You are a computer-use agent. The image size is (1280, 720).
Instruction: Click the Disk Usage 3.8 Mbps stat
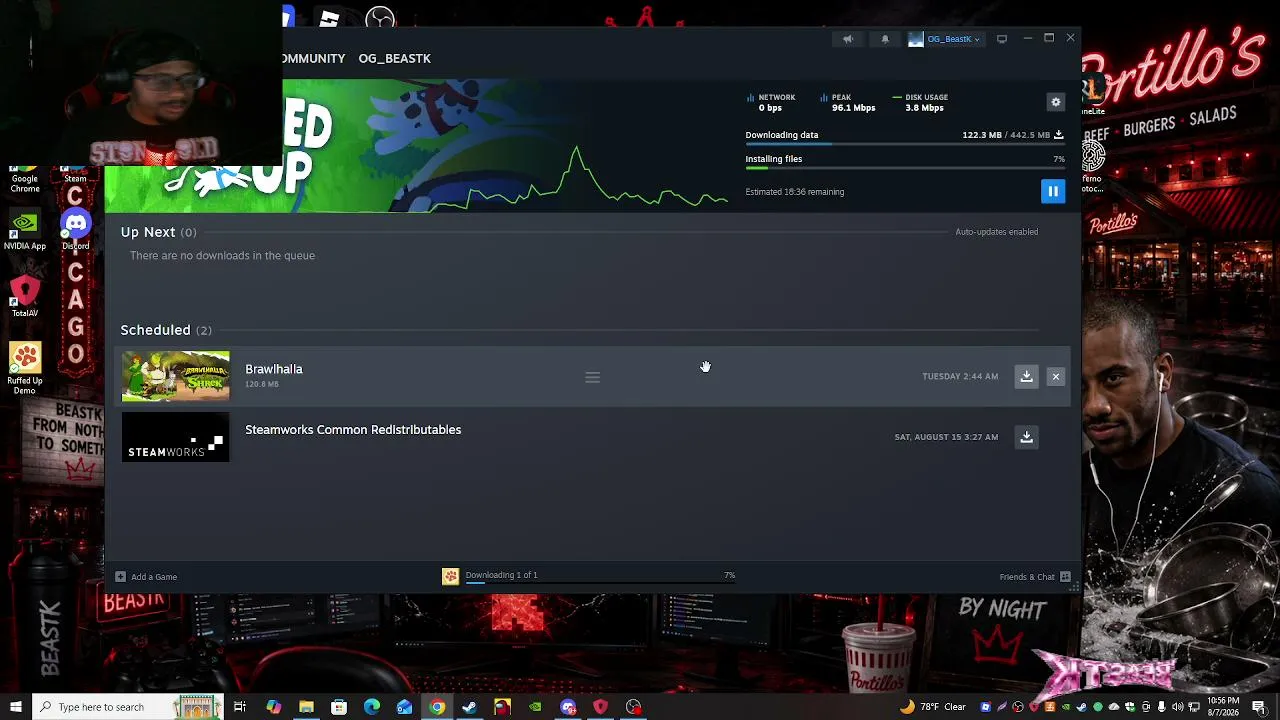click(x=920, y=103)
